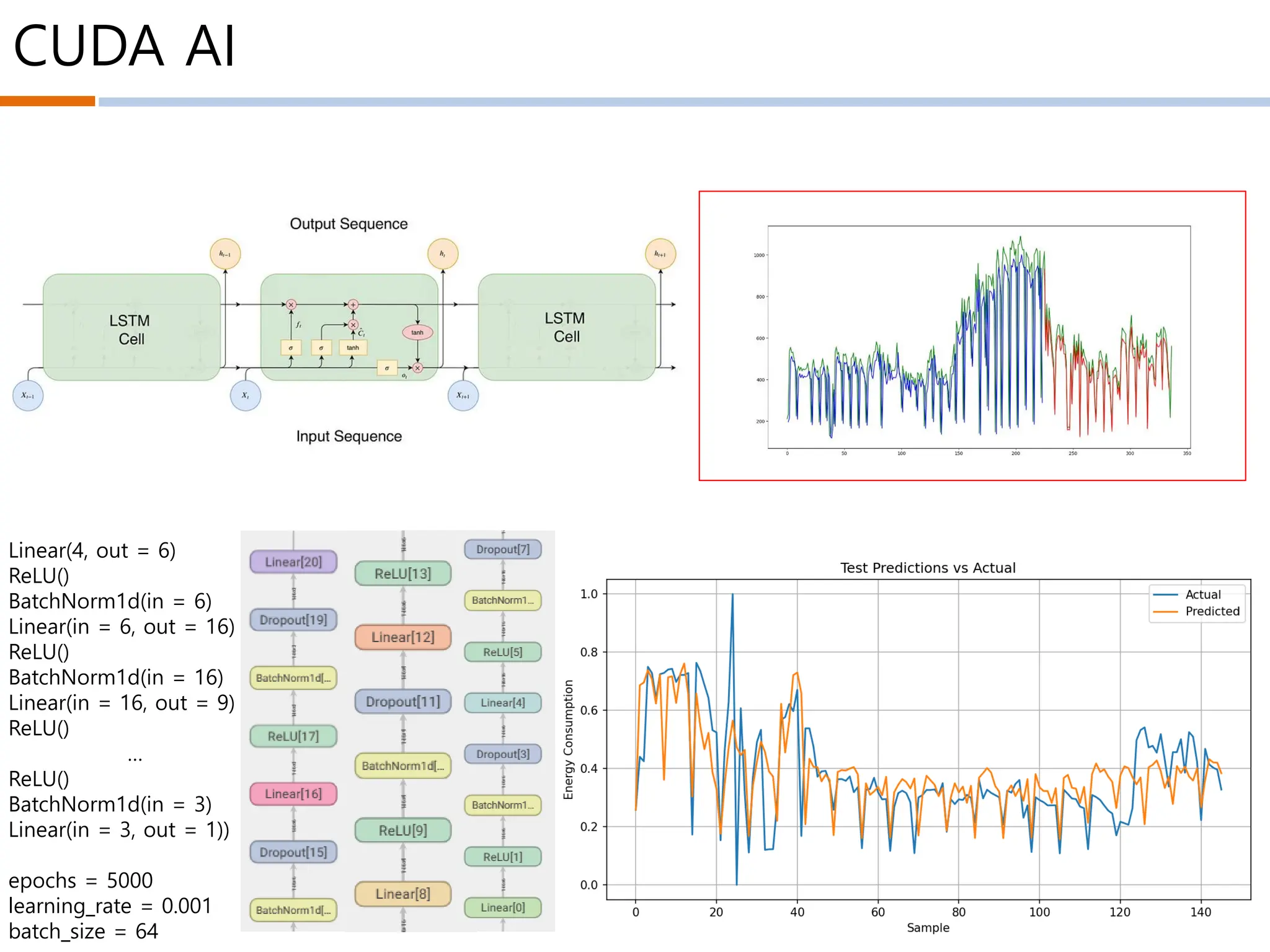
Task: Select the pink Linear[16] node
Action: click(x=293, y=794)
